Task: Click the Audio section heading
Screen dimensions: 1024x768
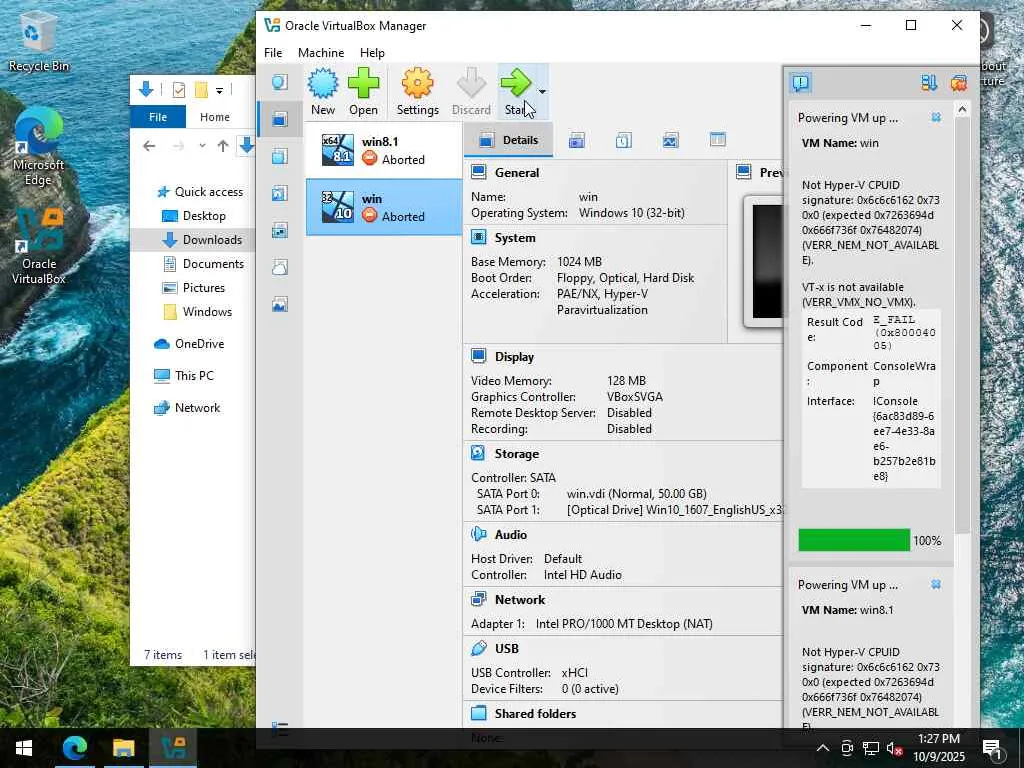Action: [511, 534]
